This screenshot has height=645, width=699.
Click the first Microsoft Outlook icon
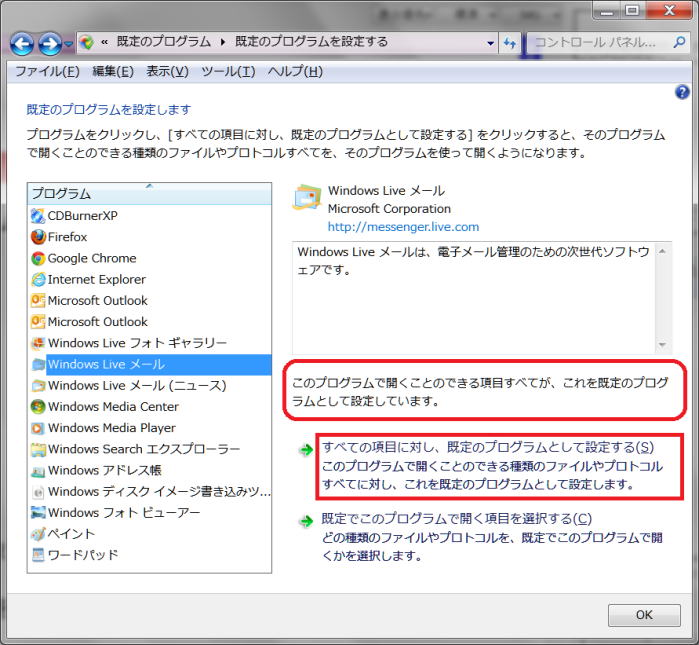click(38, 300)
